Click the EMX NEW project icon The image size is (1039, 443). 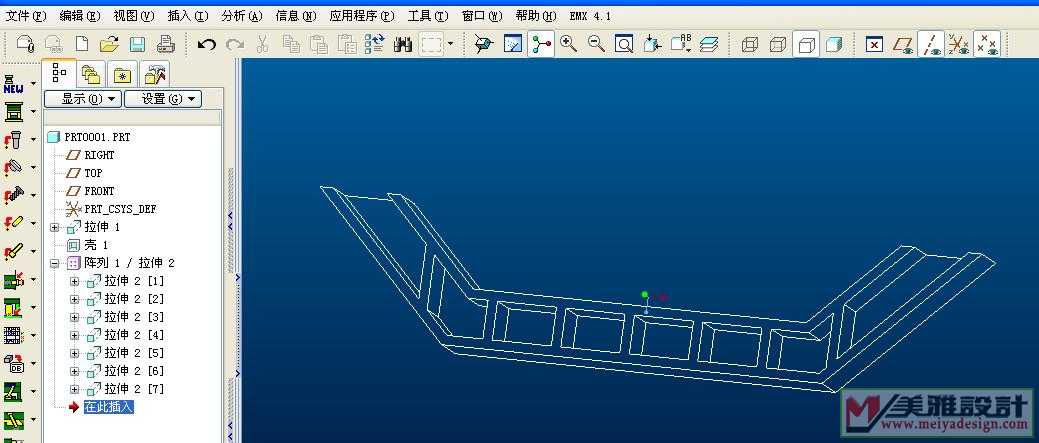click(13, 84)
